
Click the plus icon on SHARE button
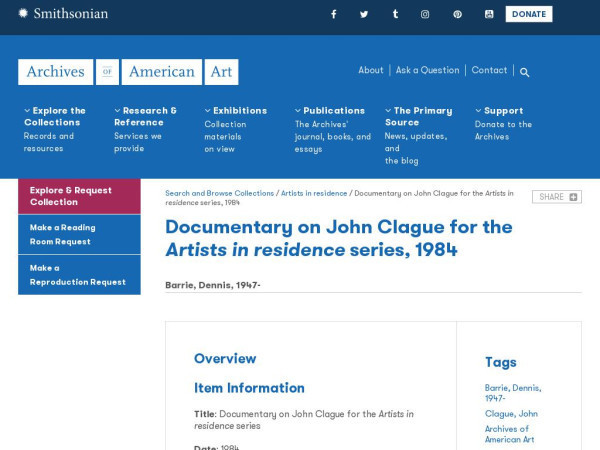(x=573, y=197)
